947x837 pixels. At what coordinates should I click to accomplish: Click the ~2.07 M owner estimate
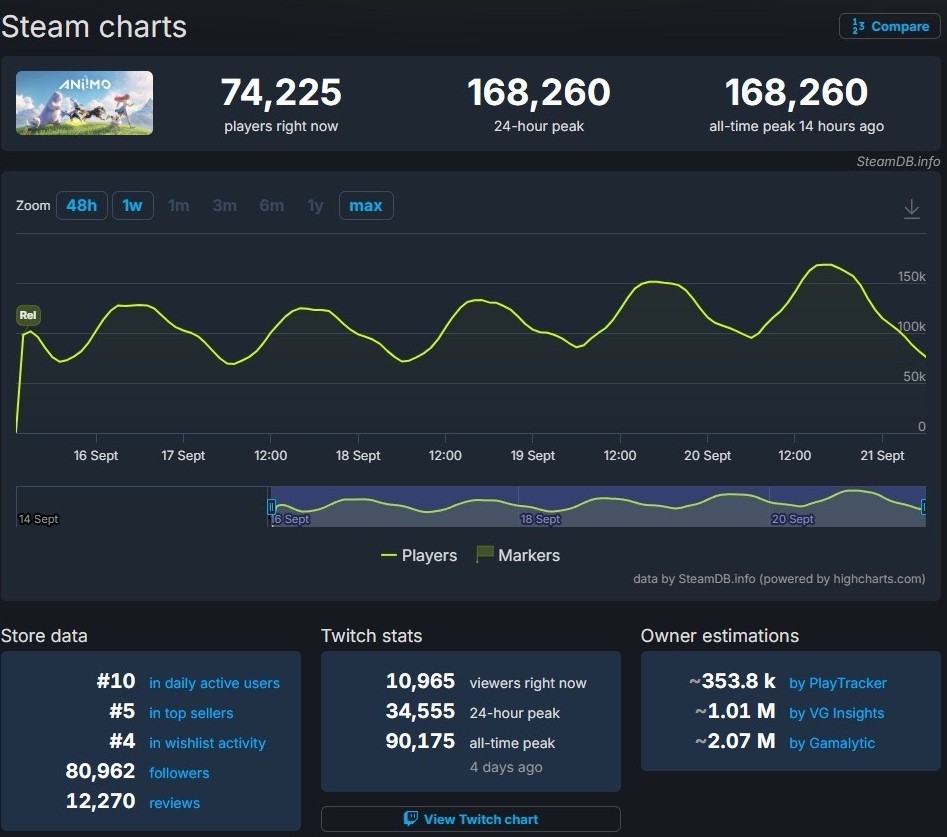click(735, 741)
